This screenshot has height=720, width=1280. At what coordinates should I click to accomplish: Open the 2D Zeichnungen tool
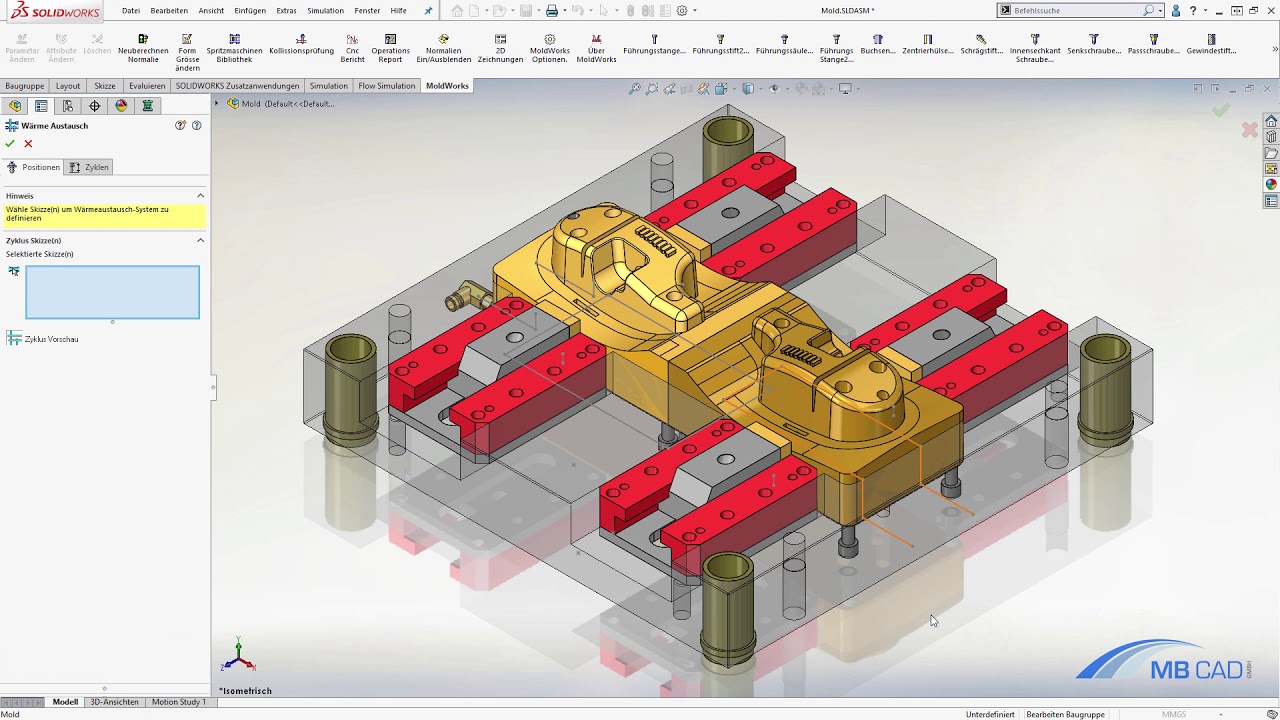(500, 49)
